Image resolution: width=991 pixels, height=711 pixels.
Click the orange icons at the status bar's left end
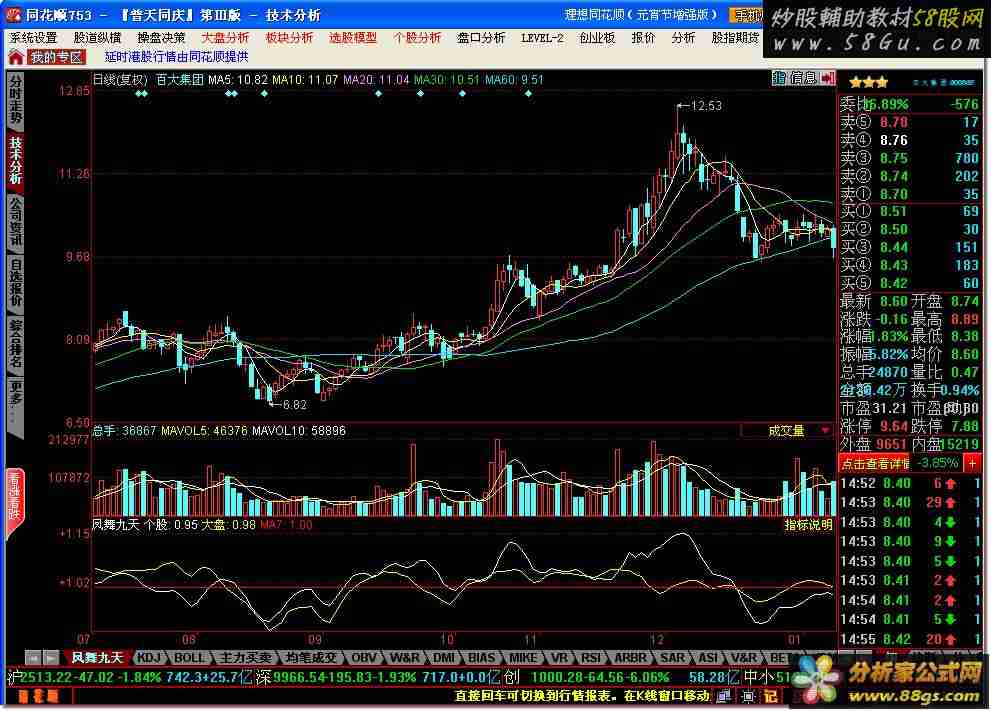click(x=39, y=696)
